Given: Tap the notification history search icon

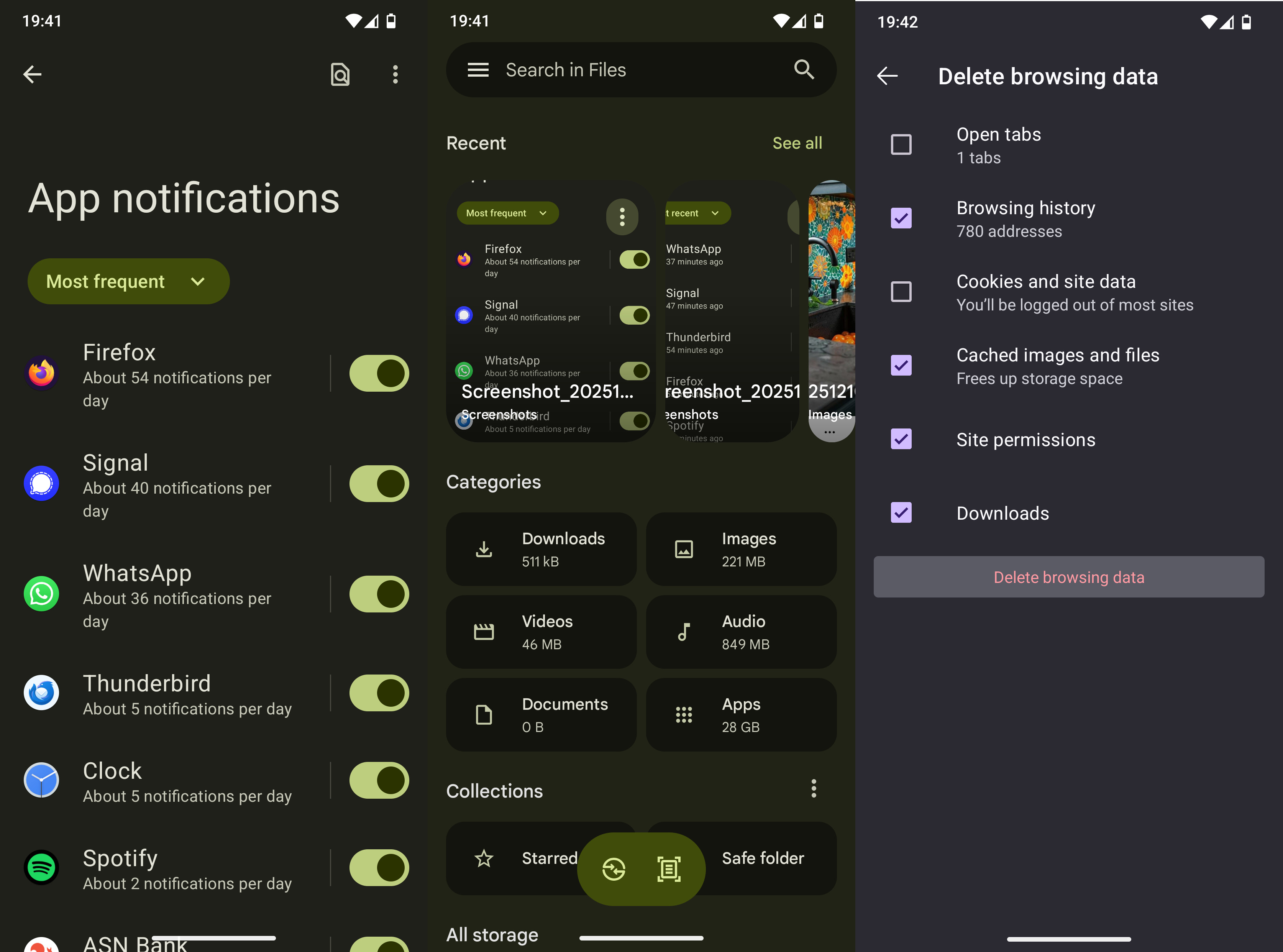Looking at the screenshot, I should [340, 74].
